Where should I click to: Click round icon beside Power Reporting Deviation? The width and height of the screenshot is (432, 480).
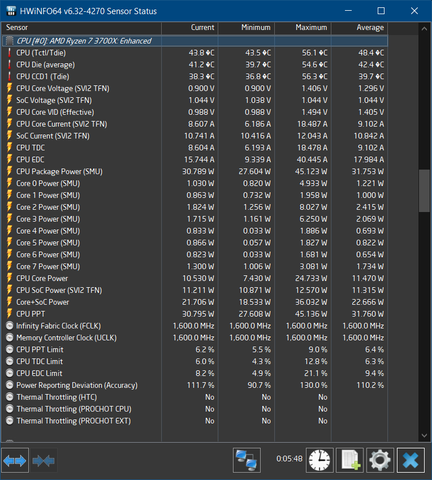pyautogui.click(x=10, y=385)
